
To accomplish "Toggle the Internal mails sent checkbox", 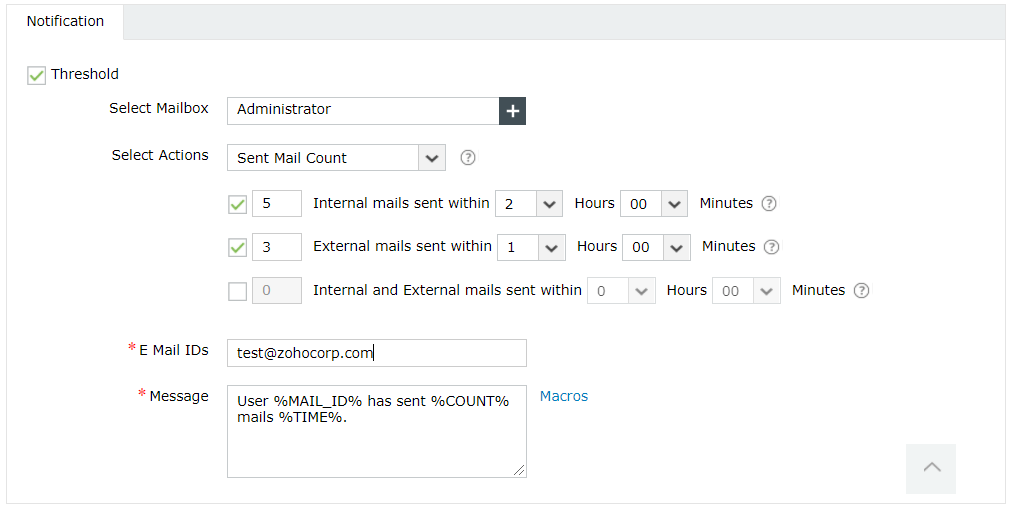I will pos(238,205).
